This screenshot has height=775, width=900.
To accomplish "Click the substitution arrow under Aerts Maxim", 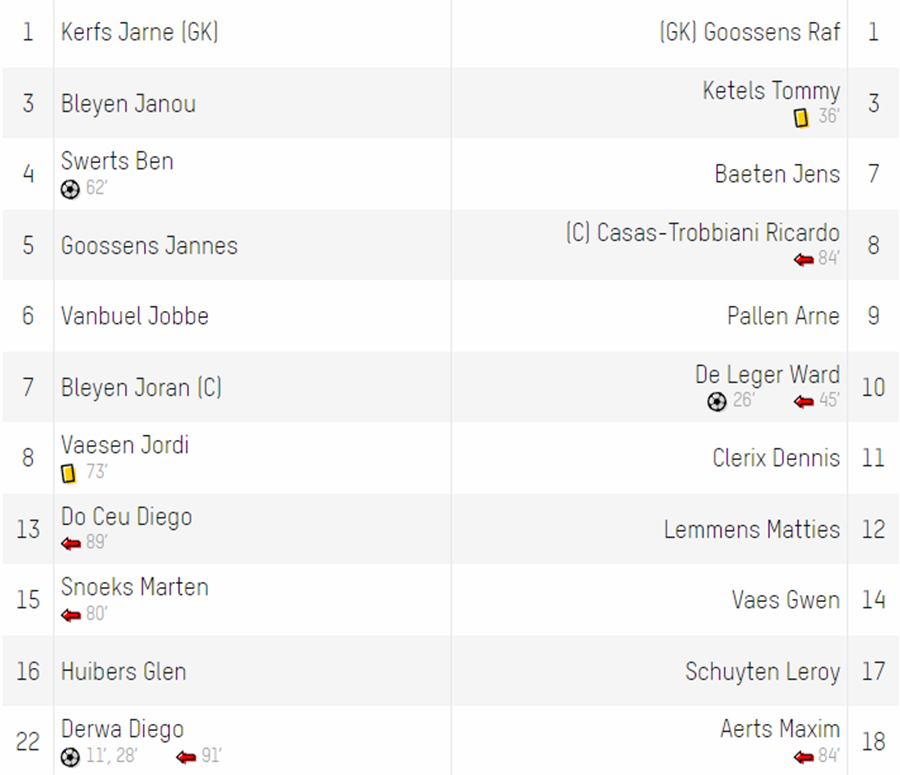I will (x=804, y=757).
